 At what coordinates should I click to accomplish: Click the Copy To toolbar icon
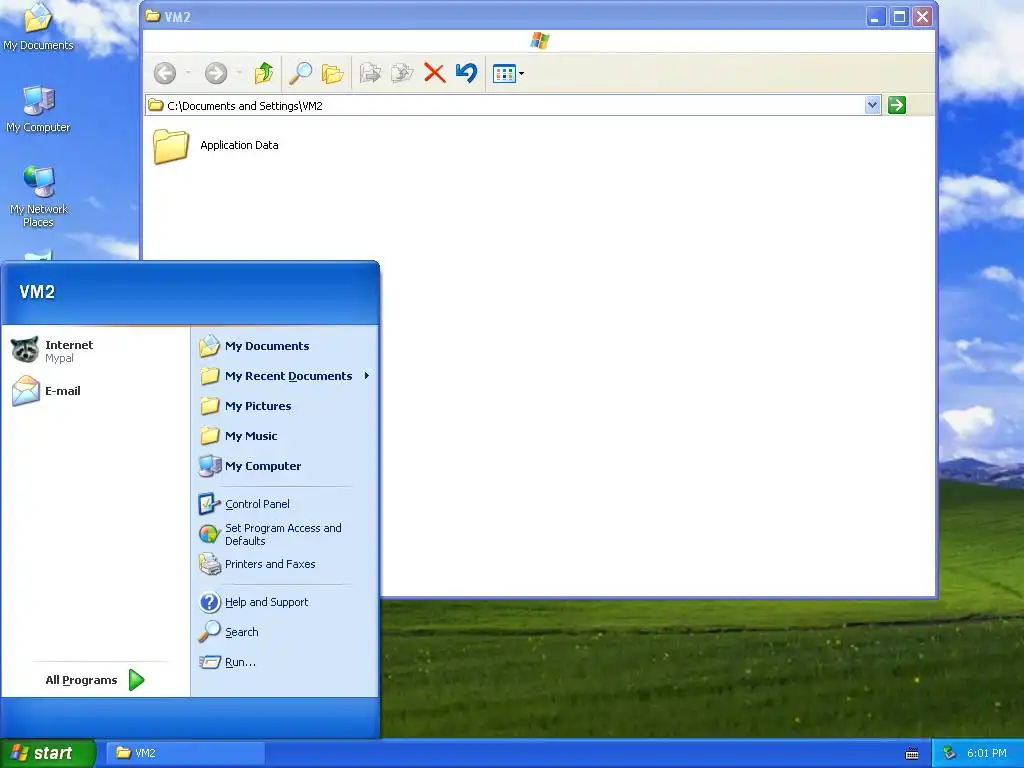tap(402, 73)
